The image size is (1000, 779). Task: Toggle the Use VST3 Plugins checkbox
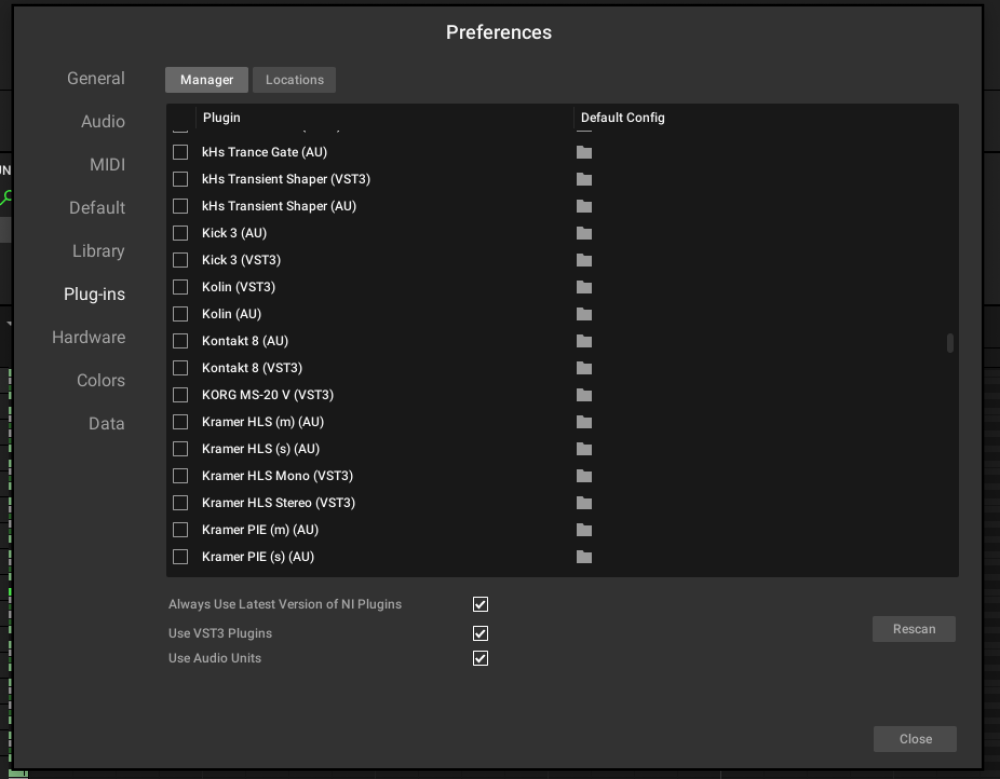pos(480,633)
